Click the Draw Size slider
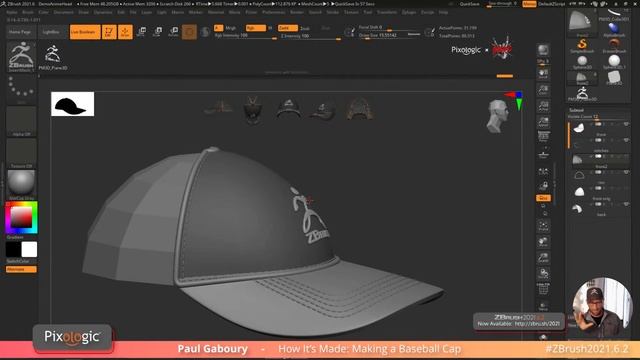The image size is (640, 360). tap(389, 36)
